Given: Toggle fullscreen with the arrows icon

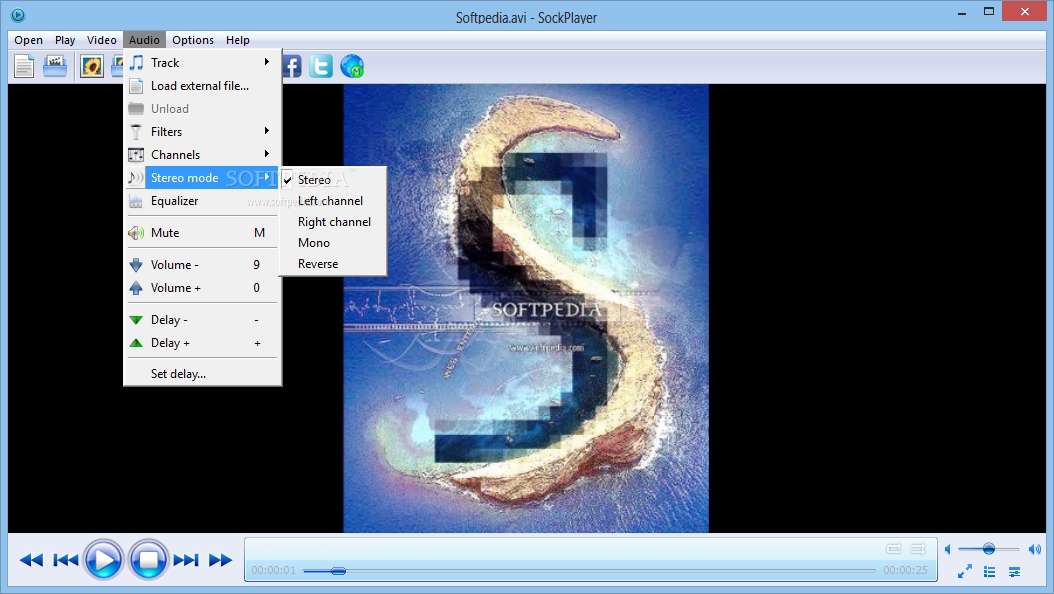Looking at the screenshot, I should point(965,571).
